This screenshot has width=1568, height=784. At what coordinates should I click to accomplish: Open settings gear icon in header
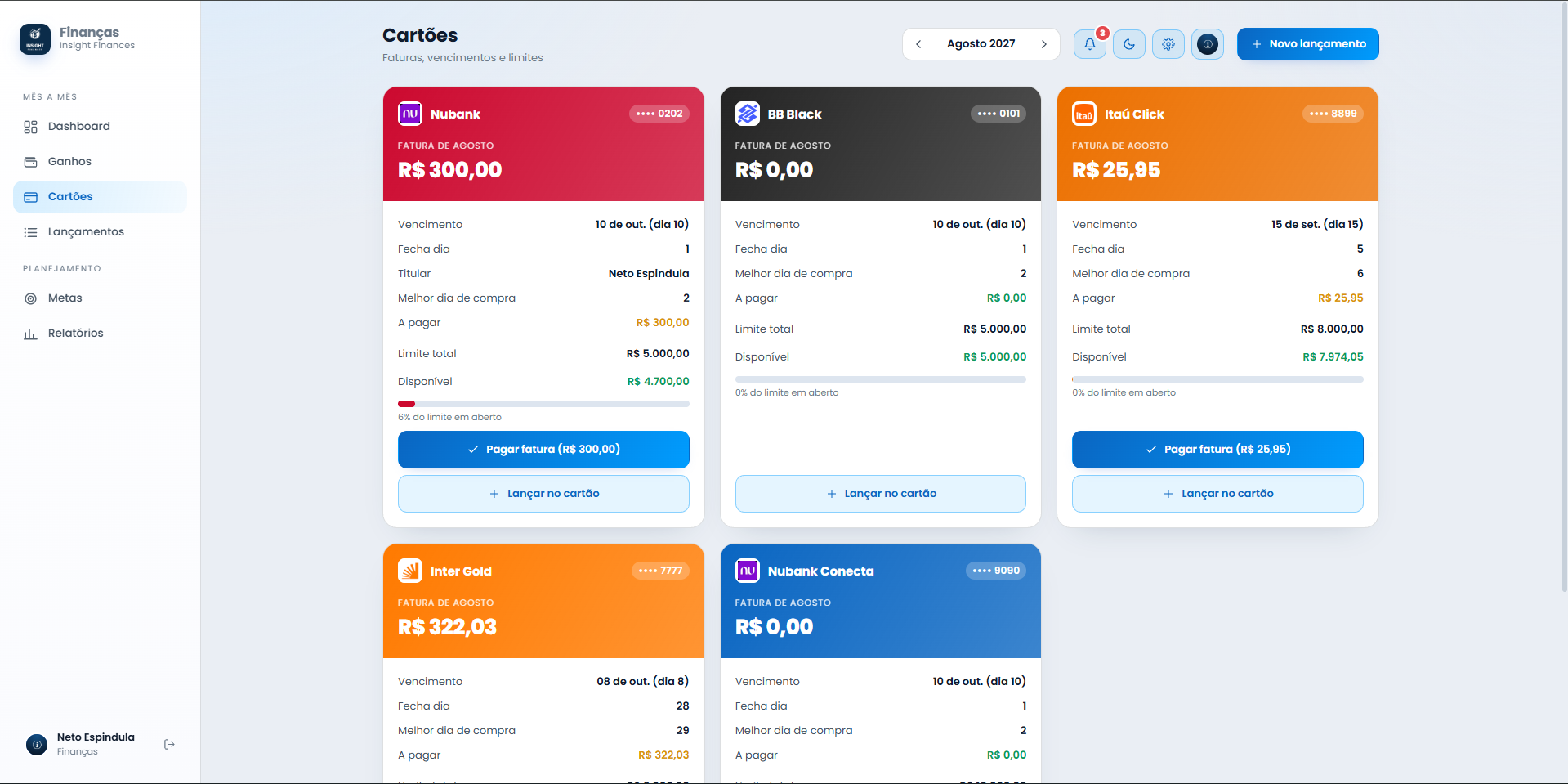coord(1168,44)
